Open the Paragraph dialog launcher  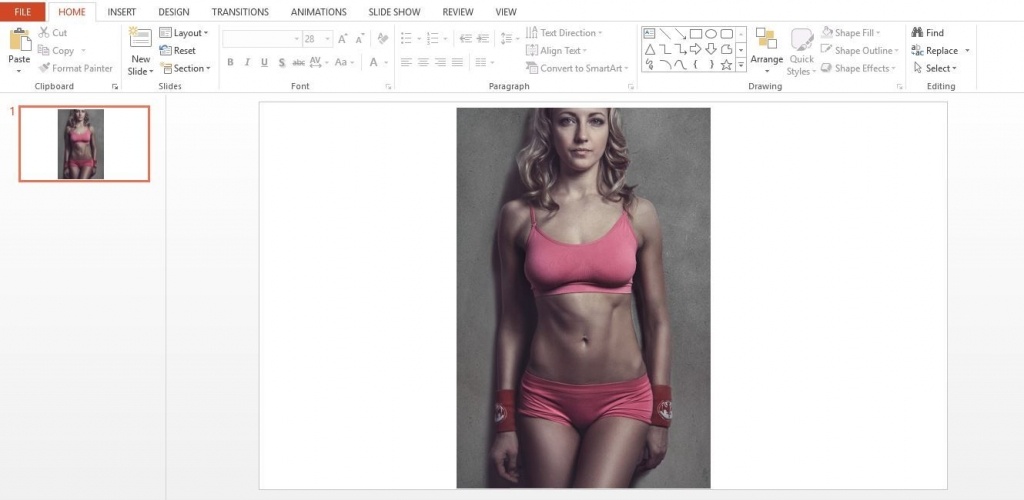631,86
